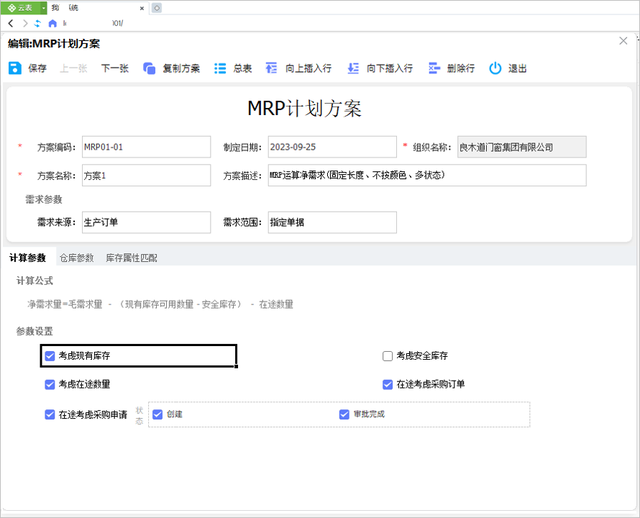Click the insert row below (向下插入行) icon
The height and width of the screenshot is (518, 640).
coord(353,68)
